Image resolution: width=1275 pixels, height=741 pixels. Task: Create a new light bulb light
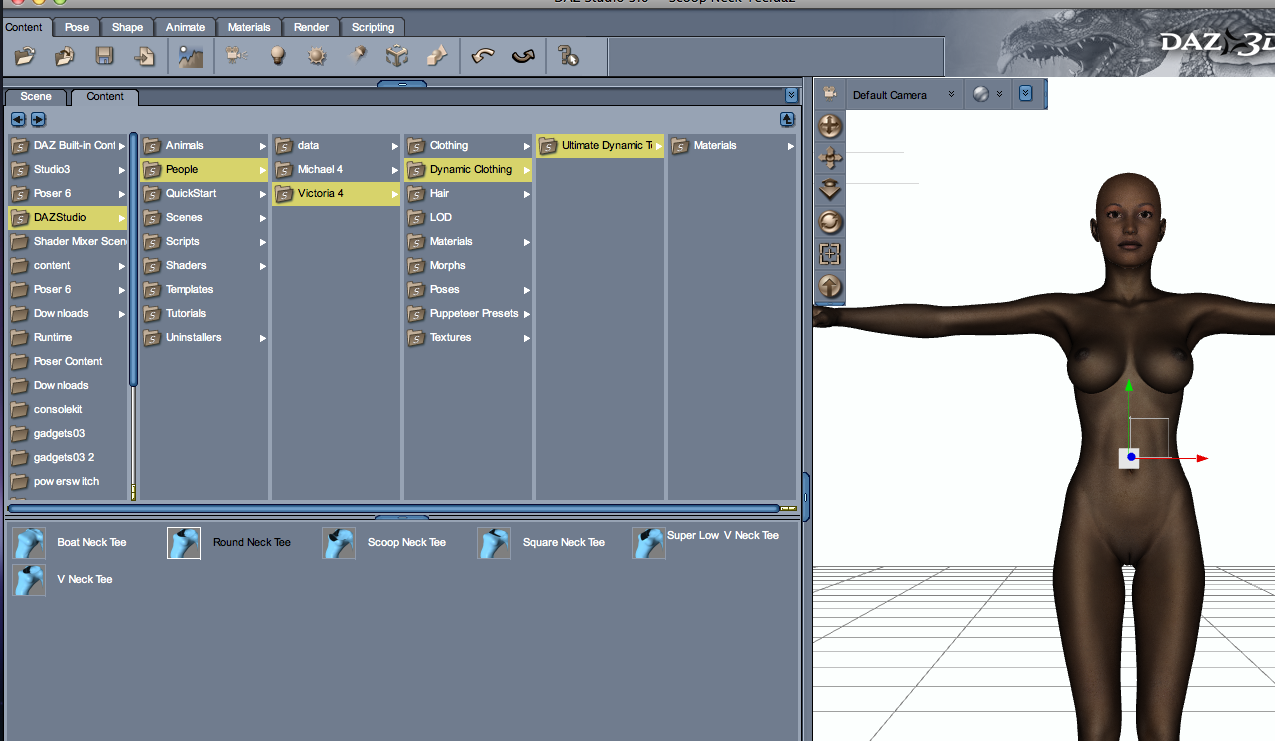coord(278,57)
